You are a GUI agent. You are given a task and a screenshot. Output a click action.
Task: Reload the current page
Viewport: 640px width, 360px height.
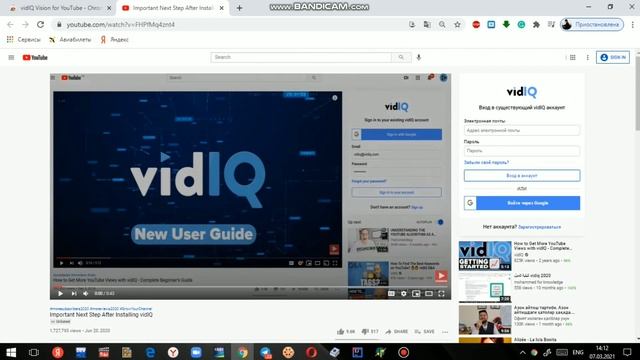[x=40, y=24]
